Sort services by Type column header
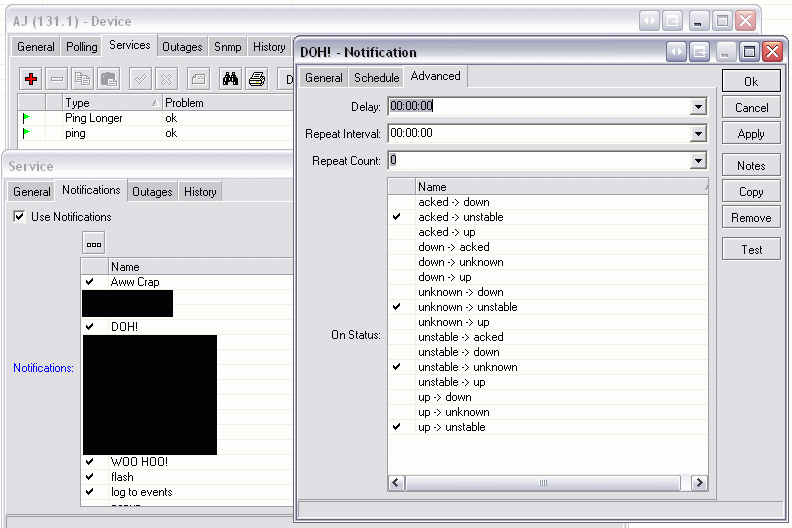The image size is (792, 528). tap(112, 103)
